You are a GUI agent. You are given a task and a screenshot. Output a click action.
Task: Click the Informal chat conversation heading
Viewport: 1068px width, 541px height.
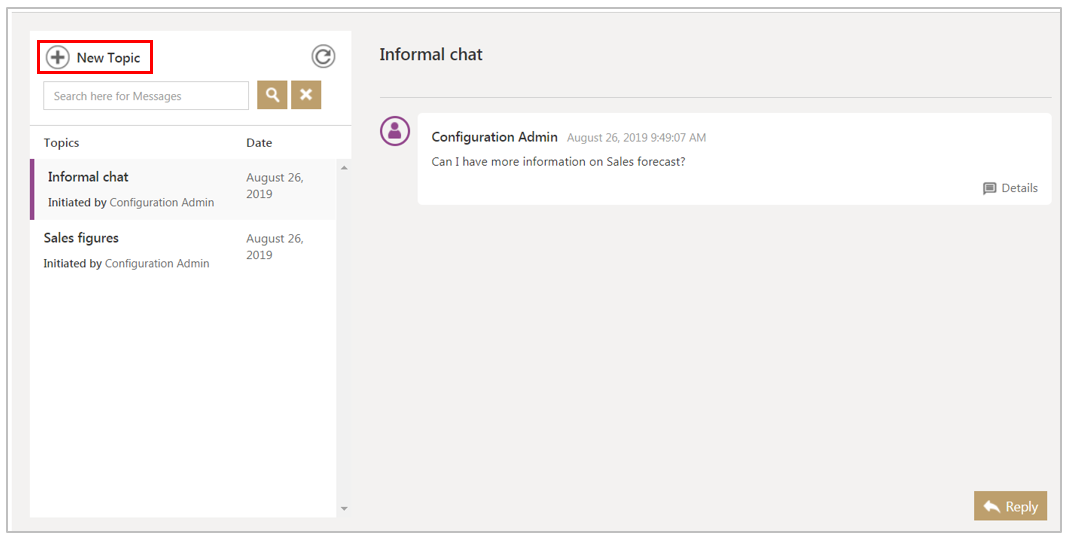(430, 55)
